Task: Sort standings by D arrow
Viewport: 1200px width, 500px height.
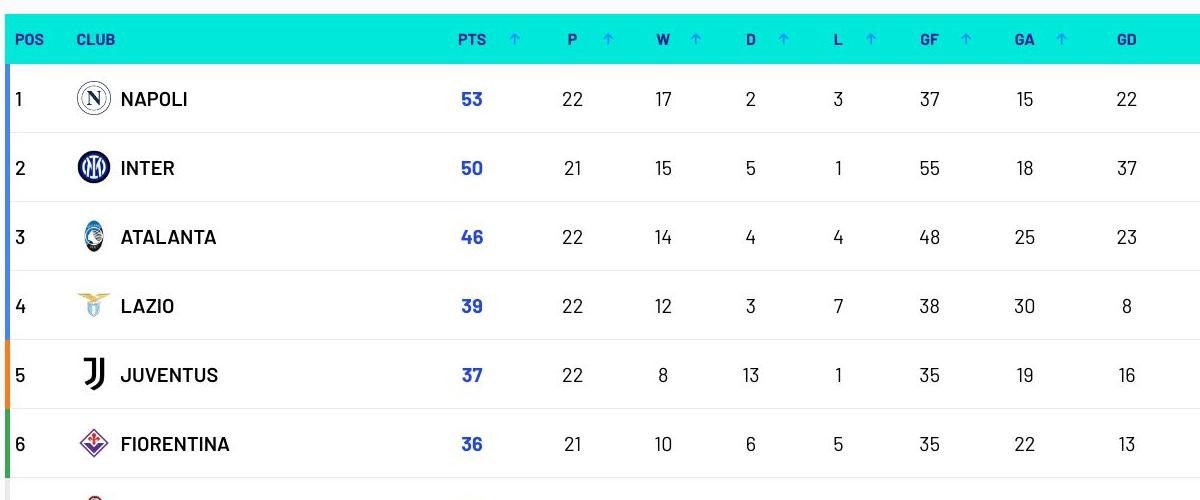Action: (x=783, y=40)
